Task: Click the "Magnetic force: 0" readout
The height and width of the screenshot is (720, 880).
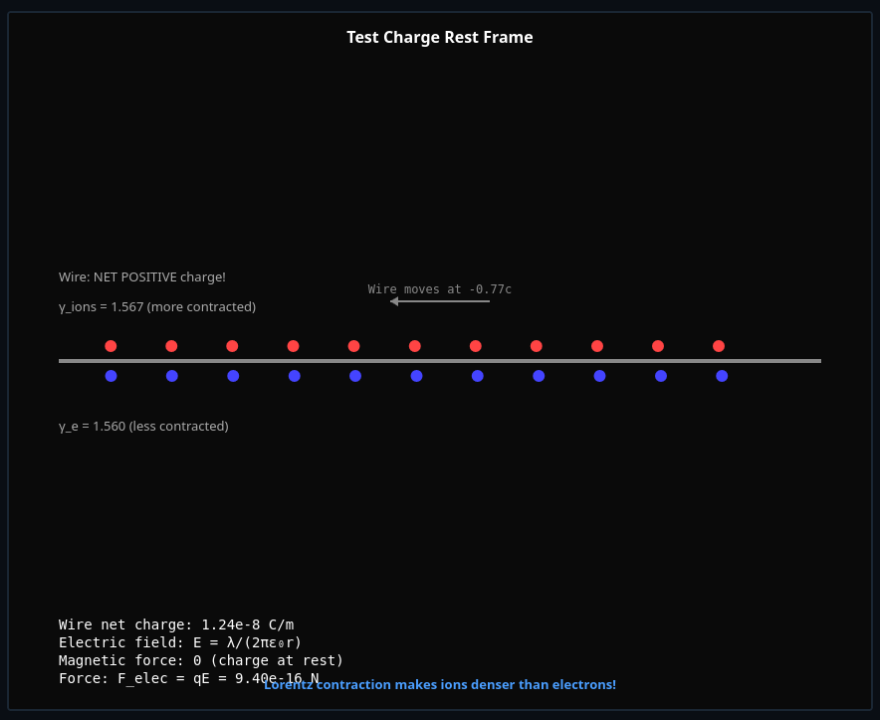Action: (200, 661)
